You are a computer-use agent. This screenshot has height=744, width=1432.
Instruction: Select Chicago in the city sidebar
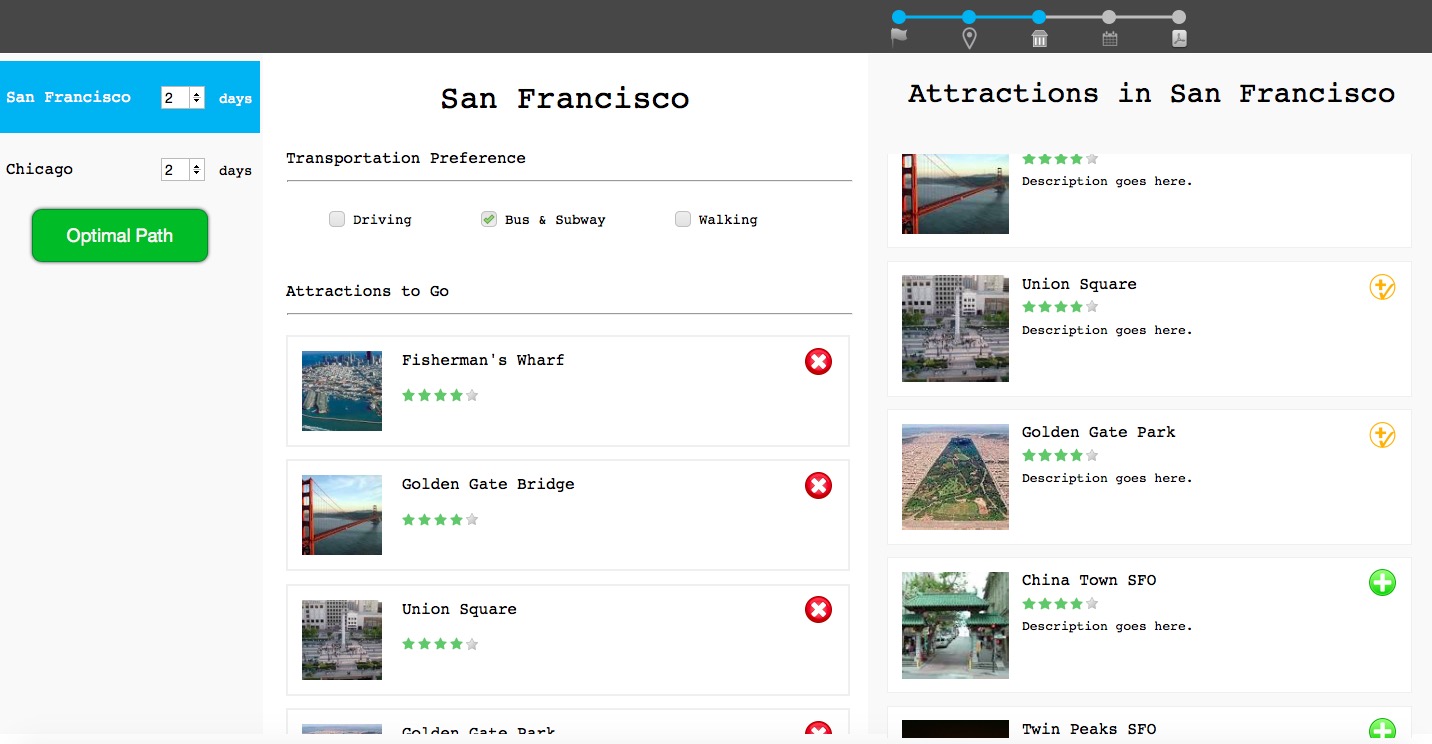point(40,169)
